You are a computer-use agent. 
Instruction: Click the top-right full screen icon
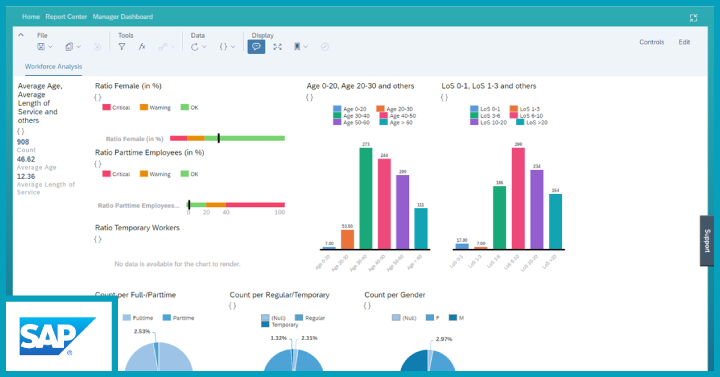(x=693, y=18)
